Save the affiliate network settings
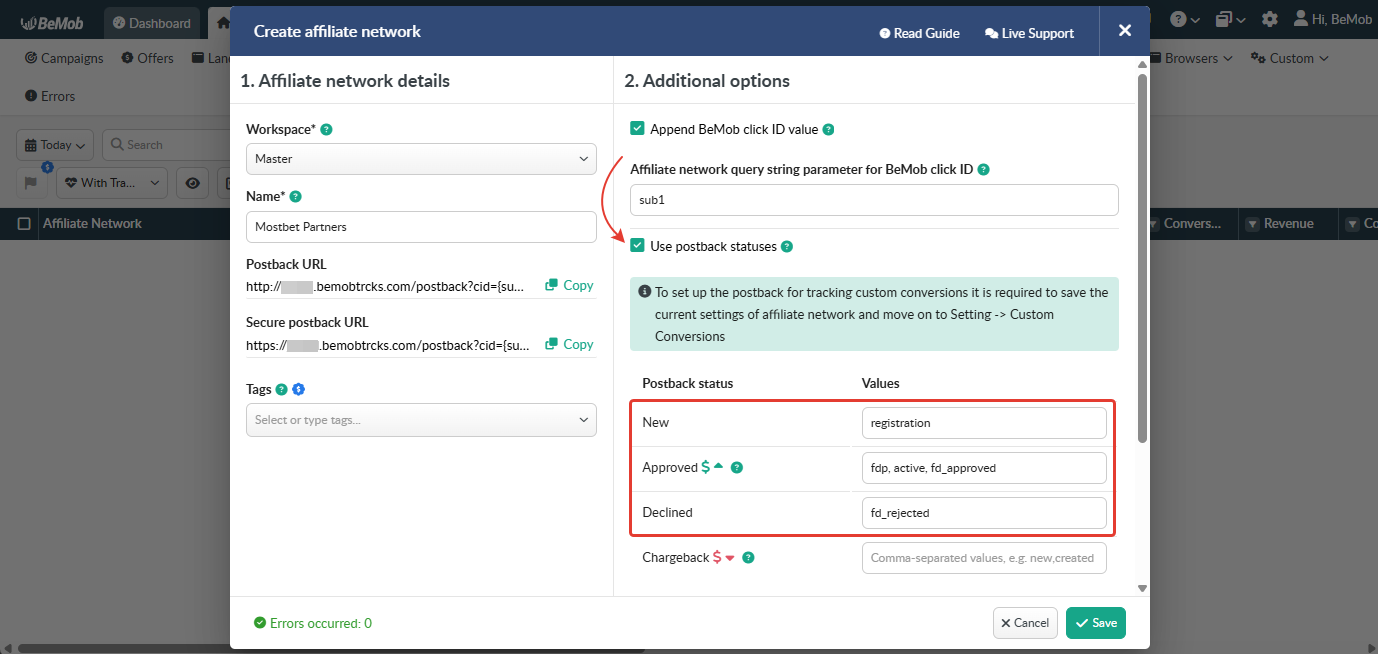Viewport: 1378px width, 654px height. pos(1095,623)
